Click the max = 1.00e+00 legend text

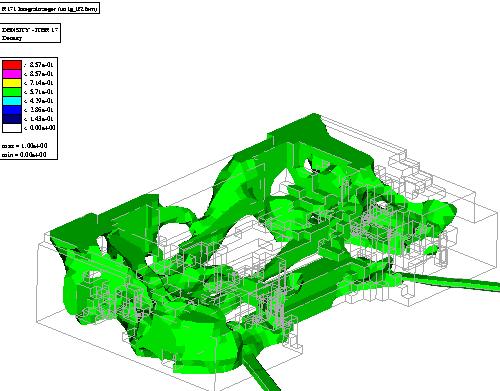pos(24,146)
